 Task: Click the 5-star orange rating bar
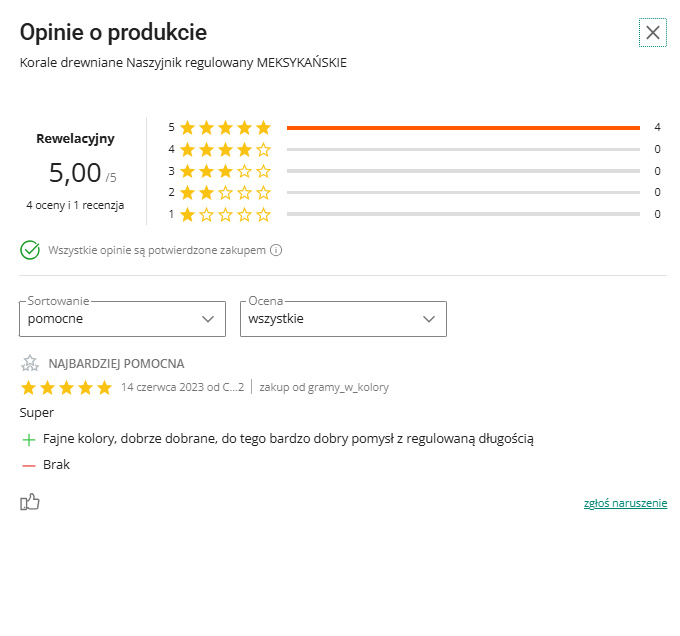tap(463, 128)
